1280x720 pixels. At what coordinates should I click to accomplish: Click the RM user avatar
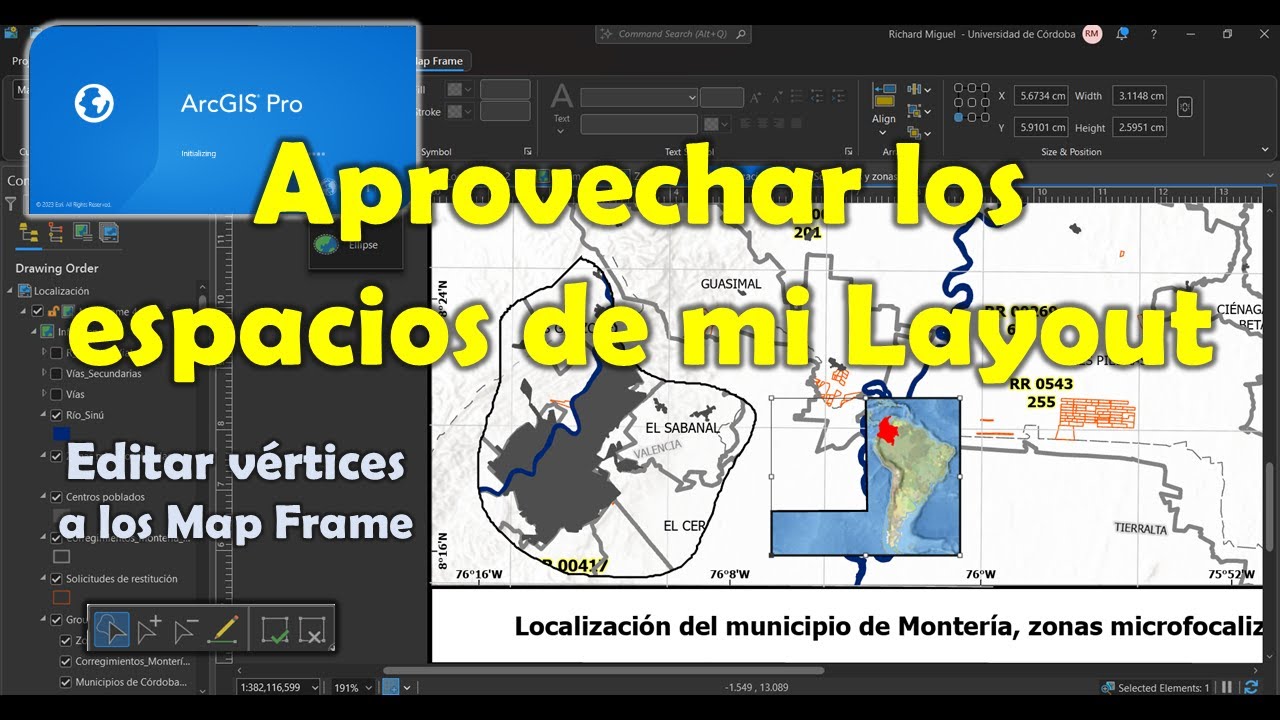[x=1092, y=34]
